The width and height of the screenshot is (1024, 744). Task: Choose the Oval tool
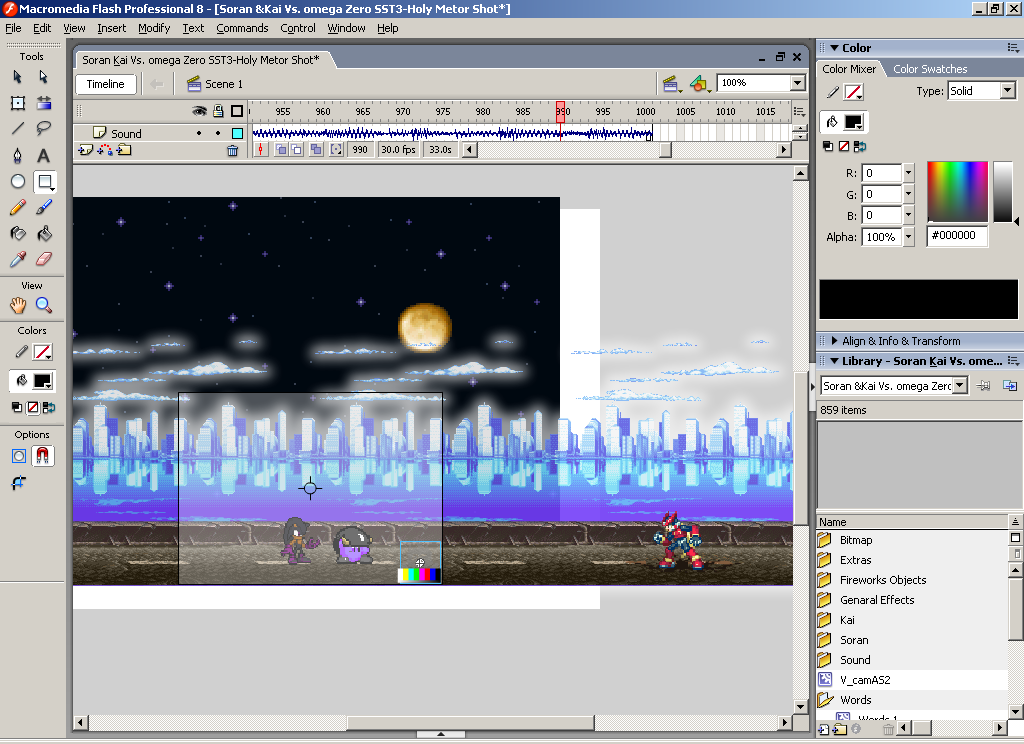pyautogui.click(x=18, y=182)
